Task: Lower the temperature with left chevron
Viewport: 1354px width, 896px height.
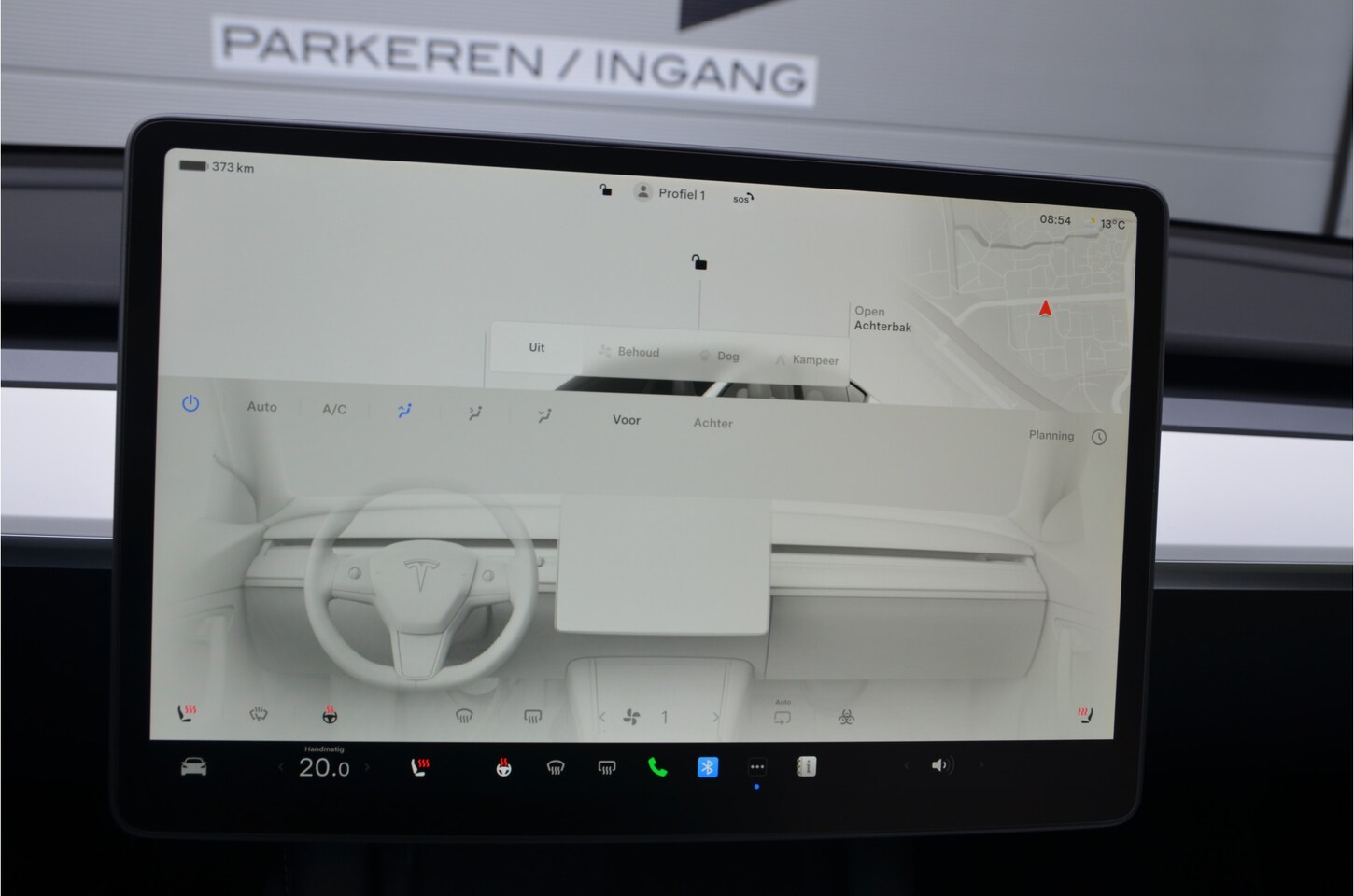Action: pos(280,767)
